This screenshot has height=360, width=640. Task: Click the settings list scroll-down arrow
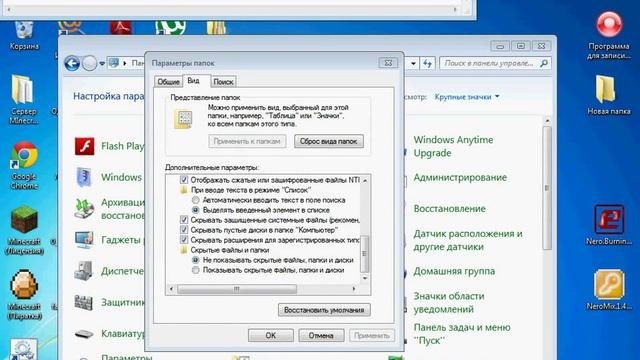click(x=365, y=278)
